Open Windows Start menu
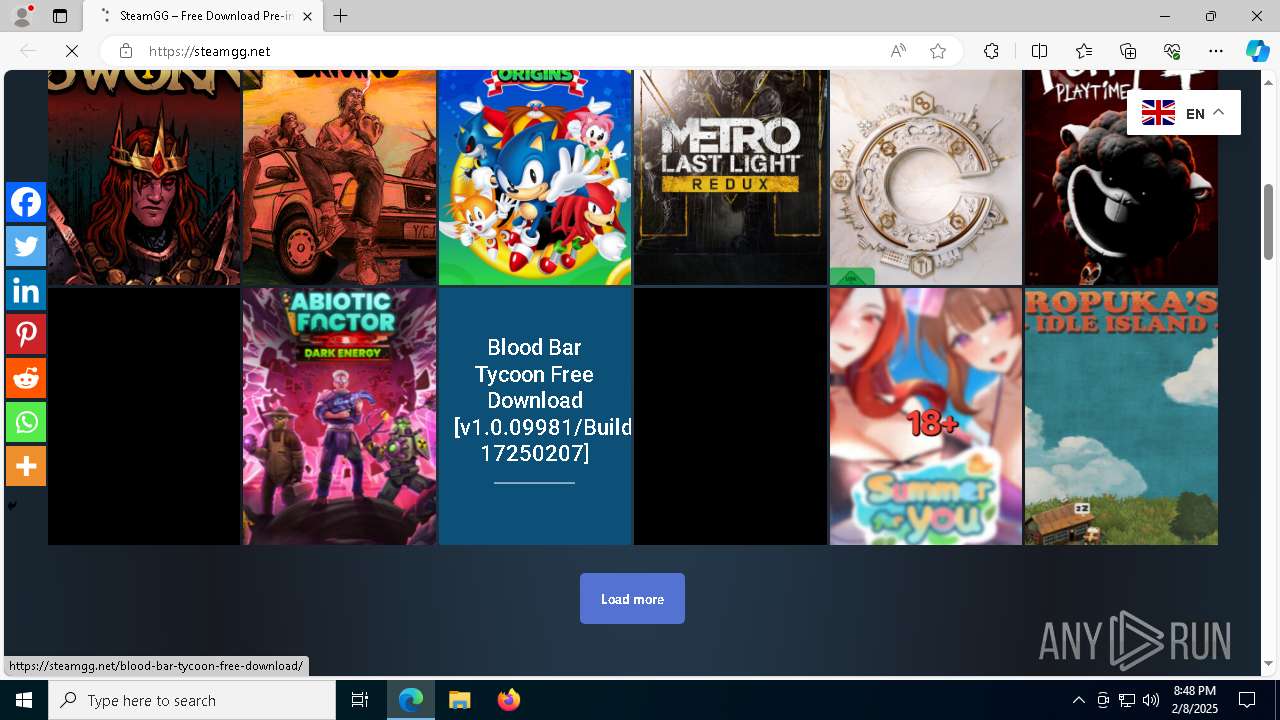This screenshot has width=1280, height=720. point(24,700)
